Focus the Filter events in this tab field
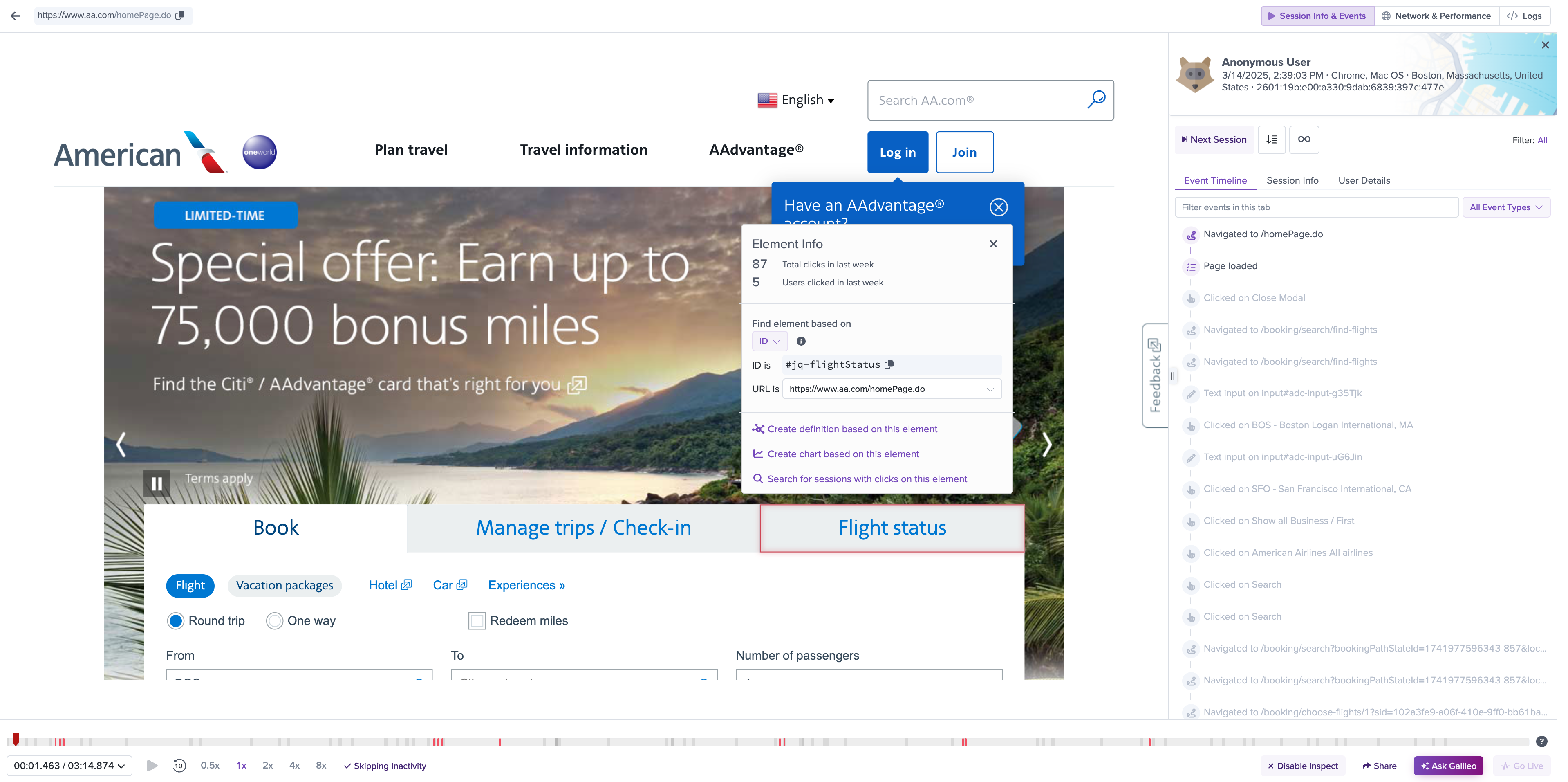1568x782 pixels. pos(1316,207)
